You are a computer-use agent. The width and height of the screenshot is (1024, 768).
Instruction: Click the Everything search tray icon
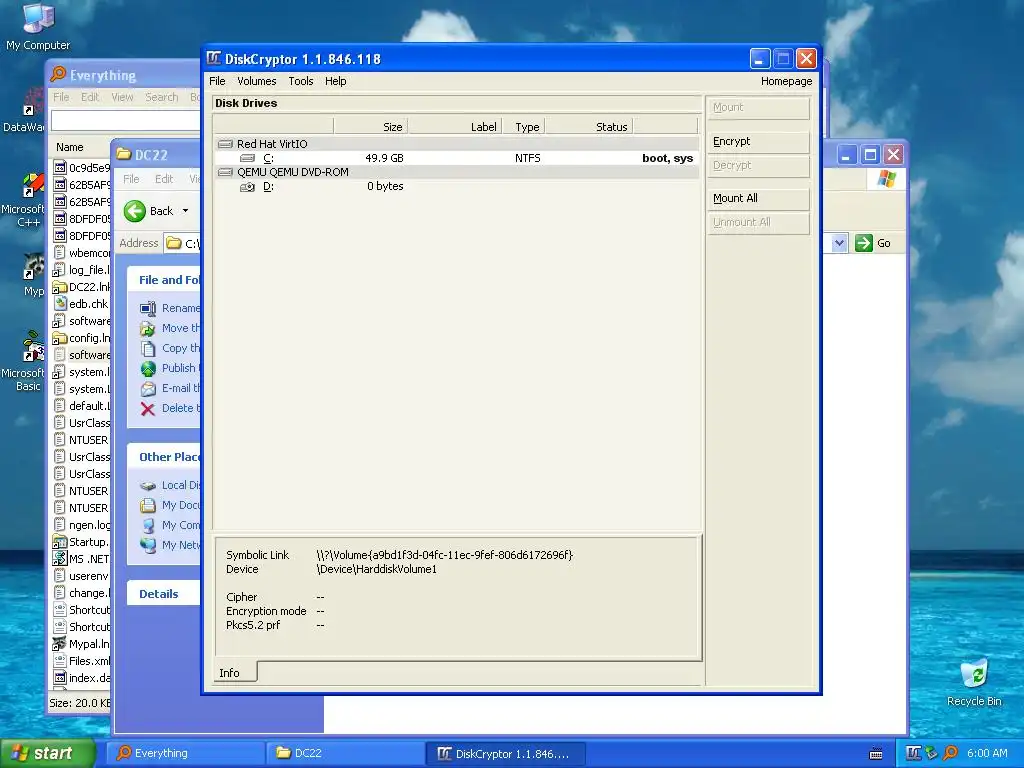[951, 753]
